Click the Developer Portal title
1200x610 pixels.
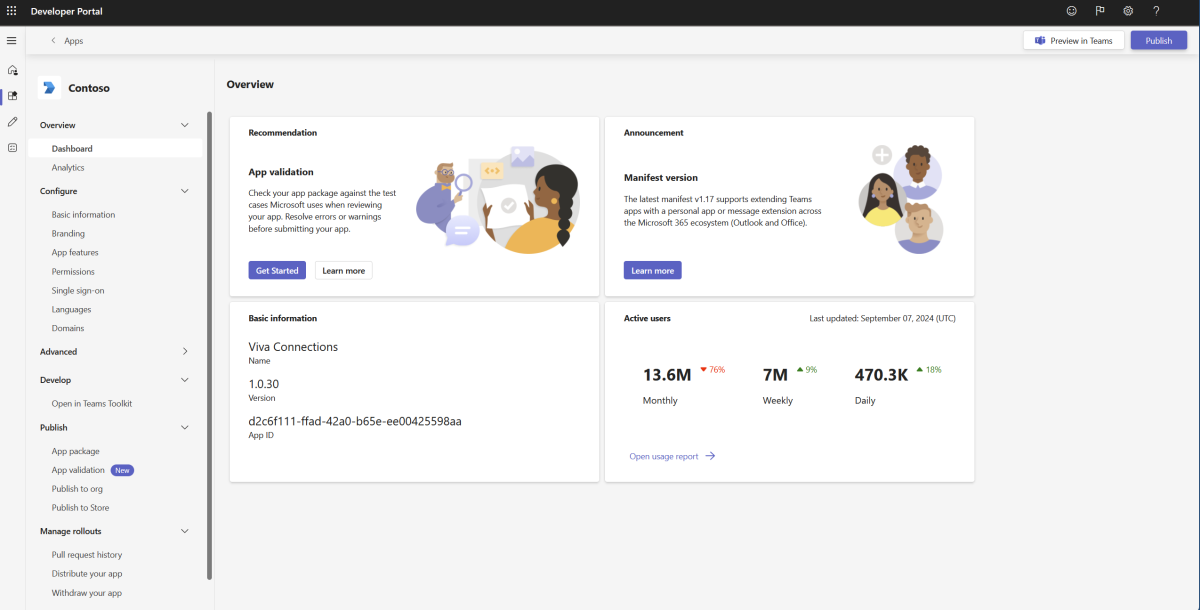coord(67,12)
